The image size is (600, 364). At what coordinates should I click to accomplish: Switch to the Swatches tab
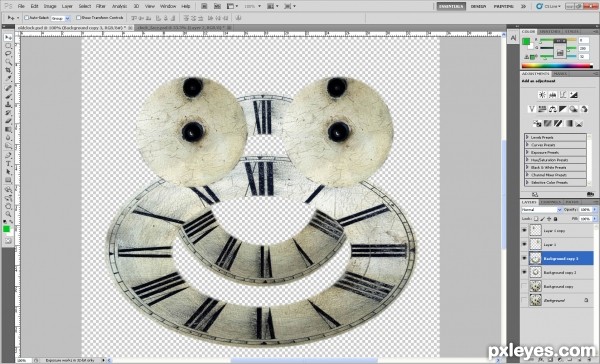(551, 31)
